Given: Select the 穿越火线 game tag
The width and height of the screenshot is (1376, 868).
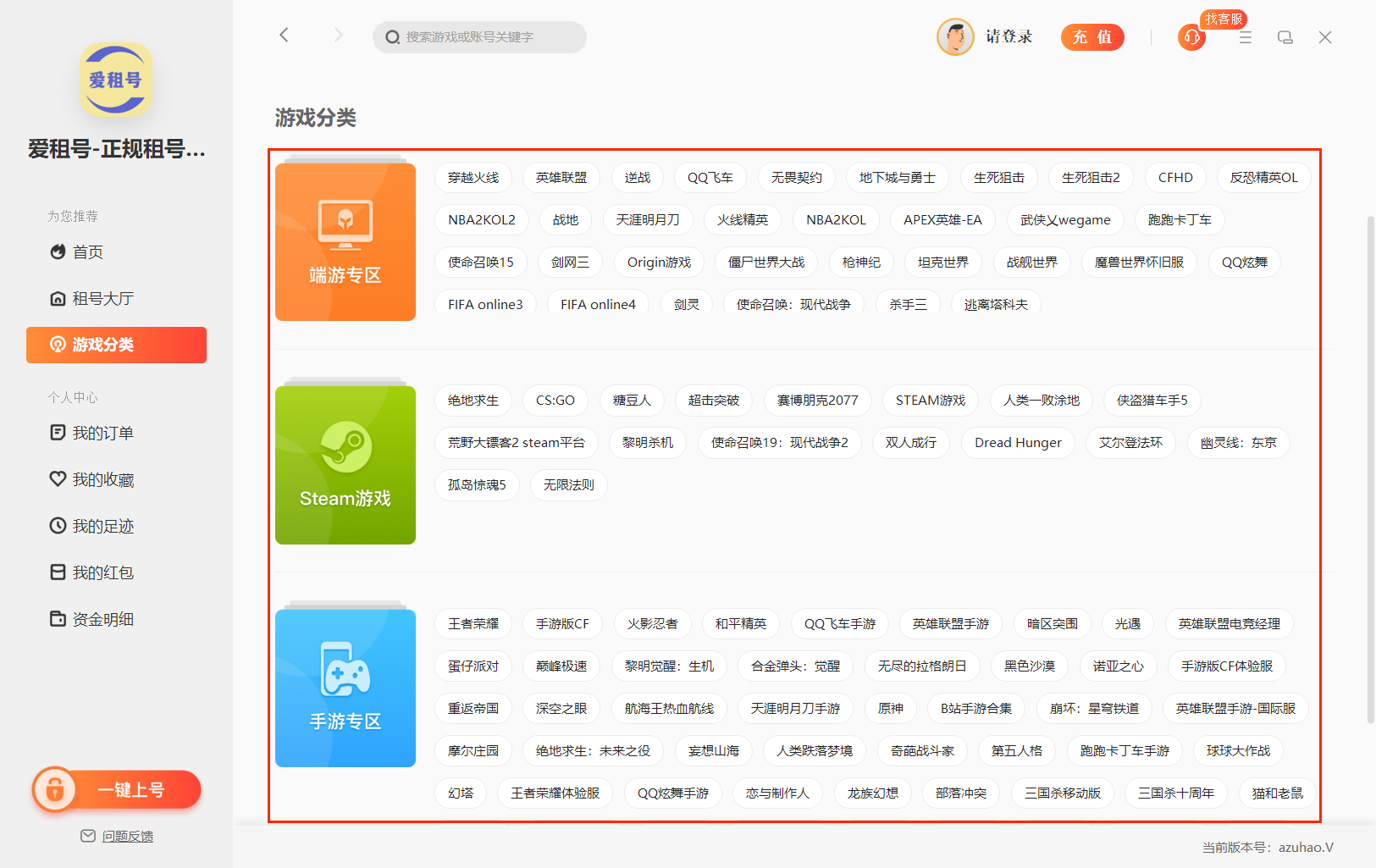Looking at the screenshot, I should 473,178.
